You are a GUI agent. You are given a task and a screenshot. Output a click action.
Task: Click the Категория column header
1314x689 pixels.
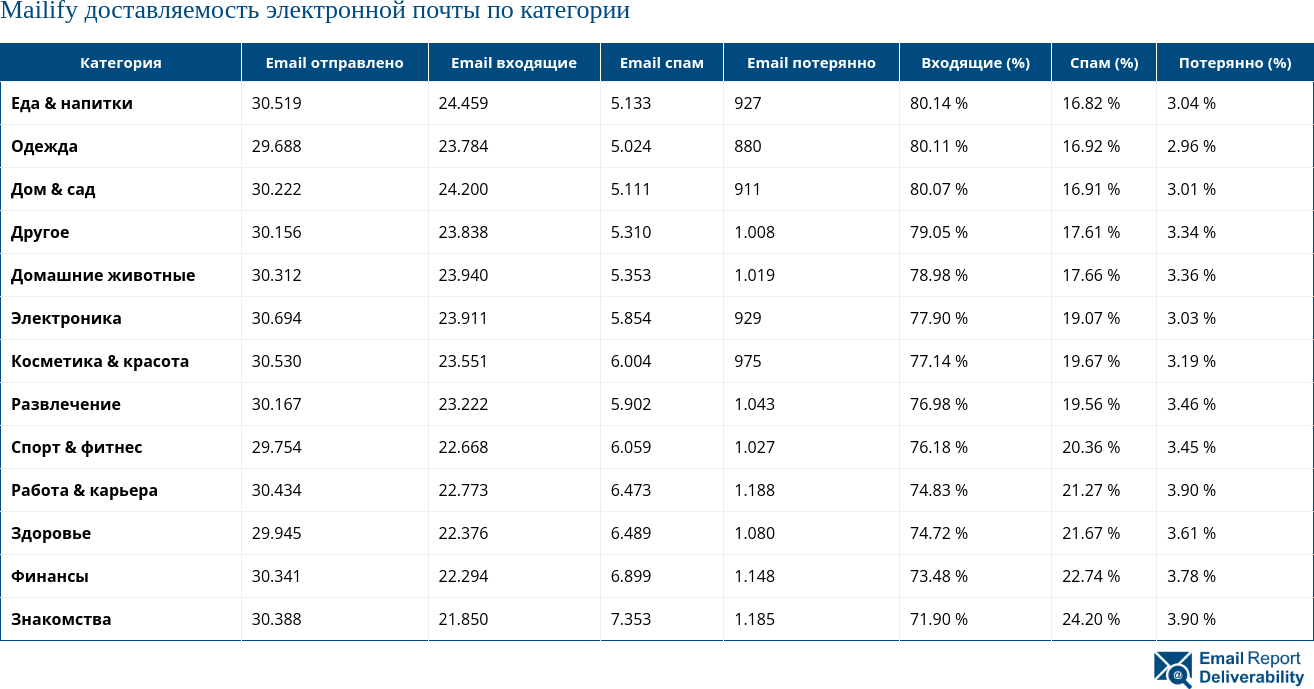[120, 63]
